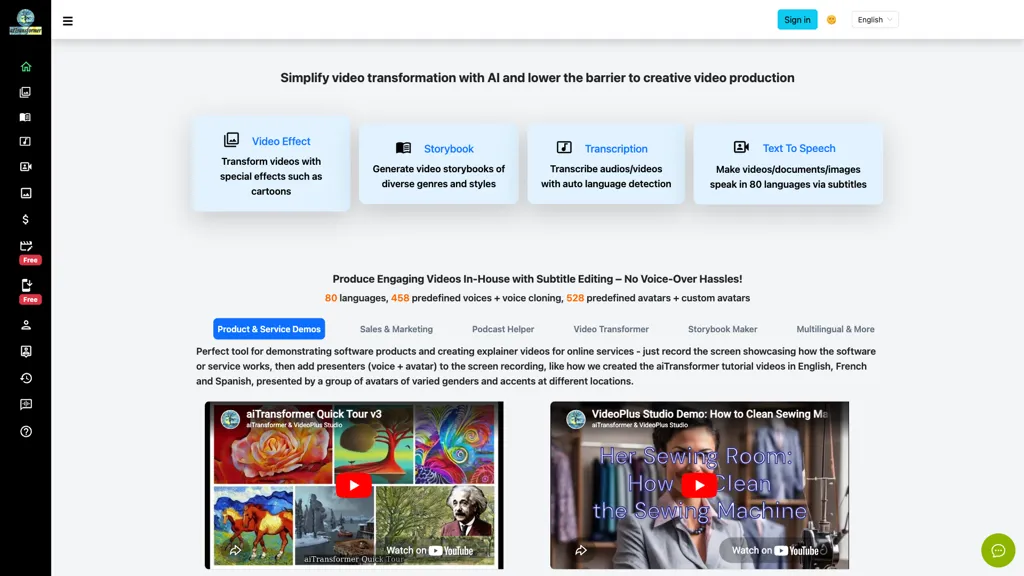Image resolution: width=1024 pixels, height=576 pixels.
Task: Click Watch on YouTube on the Quick Tour video
Action: point(429,551)
